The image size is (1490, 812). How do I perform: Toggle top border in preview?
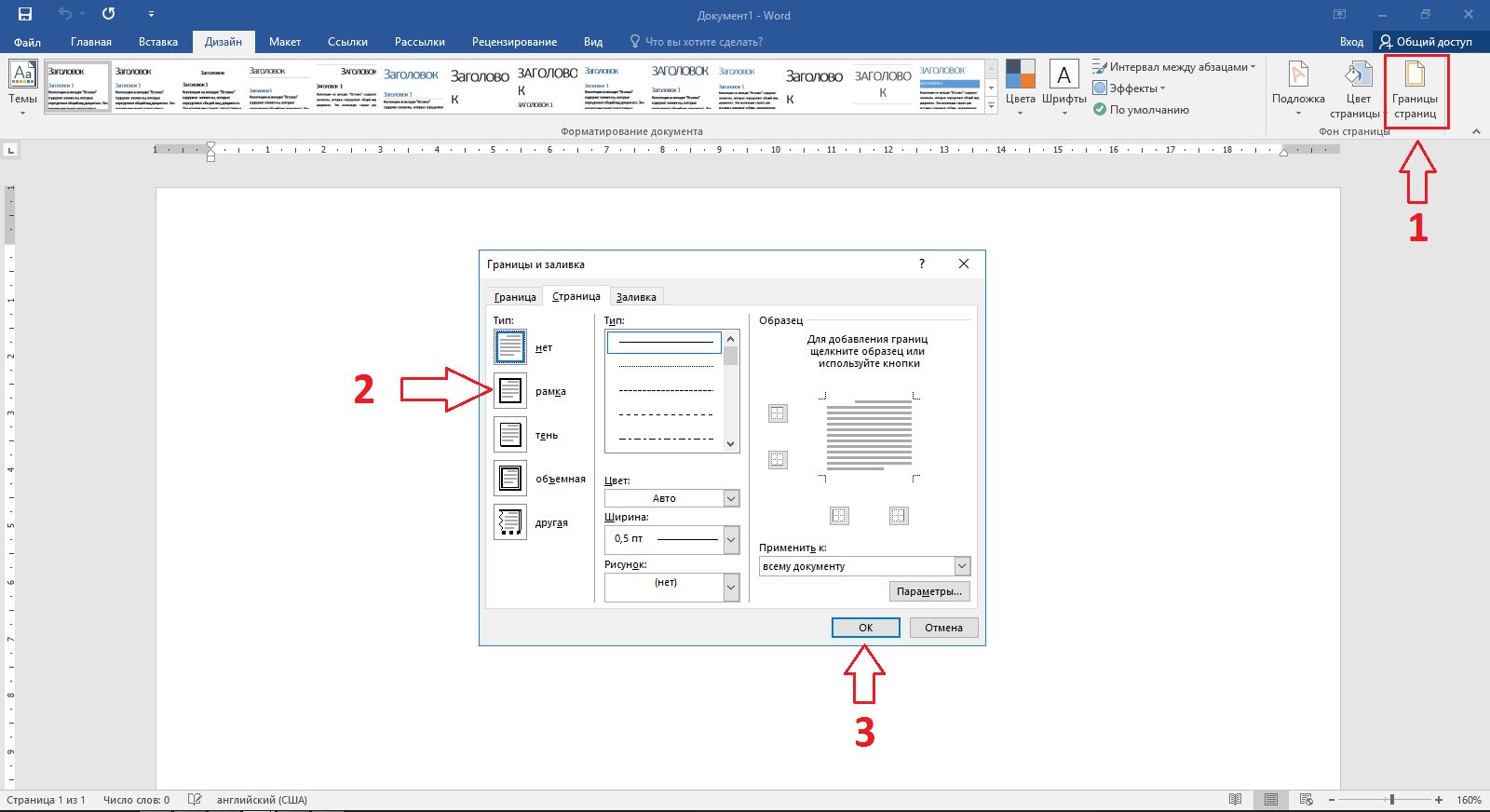coord(778,413)
